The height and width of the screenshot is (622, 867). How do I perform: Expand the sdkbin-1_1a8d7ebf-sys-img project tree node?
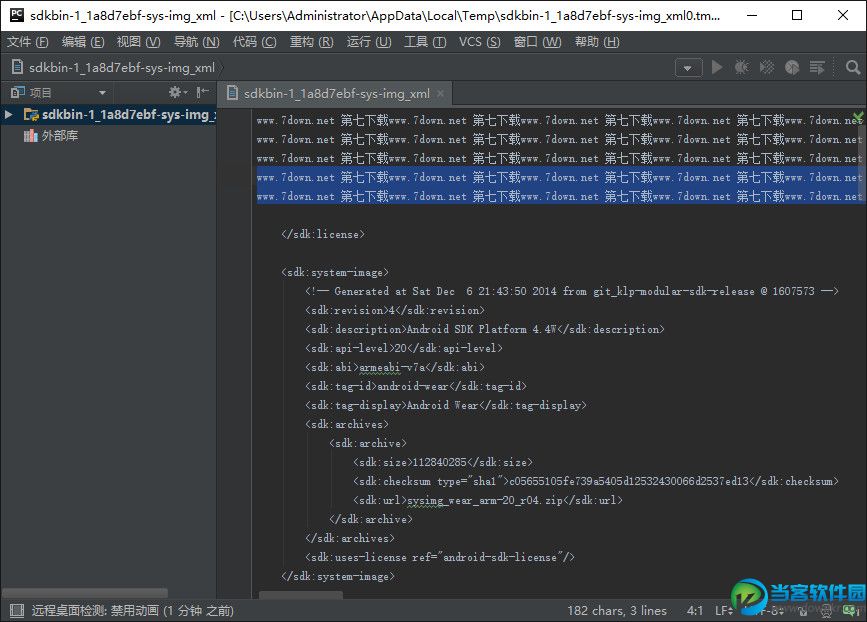coord(10,114)
